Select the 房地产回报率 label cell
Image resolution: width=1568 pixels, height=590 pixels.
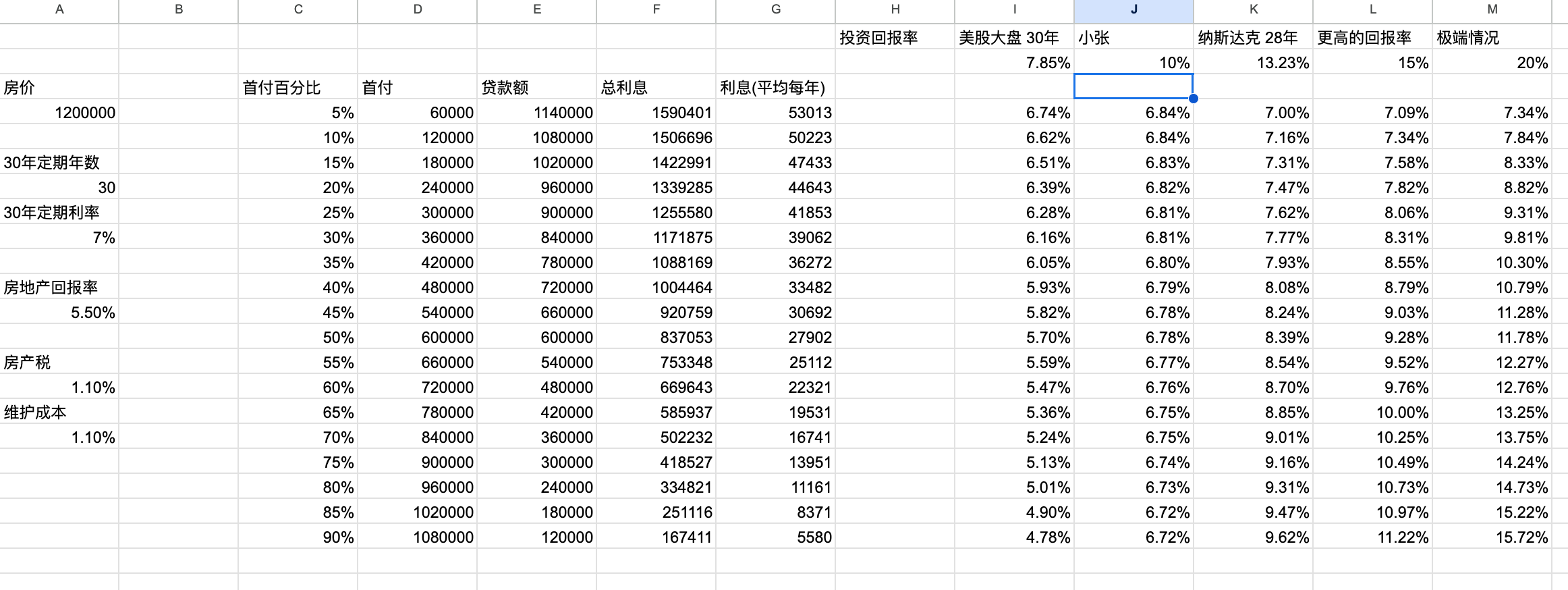click(59, 287)
